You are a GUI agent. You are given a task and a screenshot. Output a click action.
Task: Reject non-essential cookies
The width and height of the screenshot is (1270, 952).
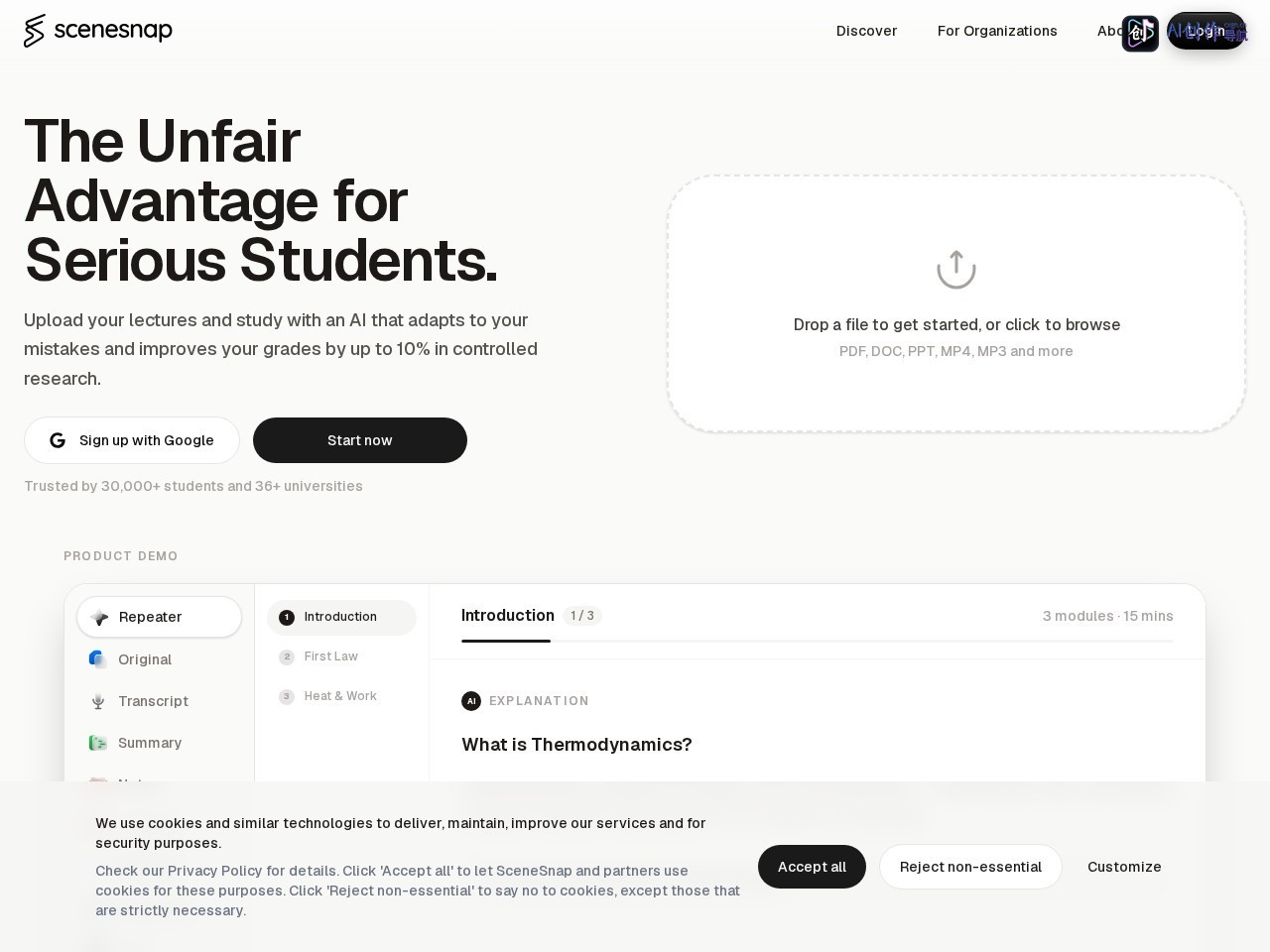[970, 867]
